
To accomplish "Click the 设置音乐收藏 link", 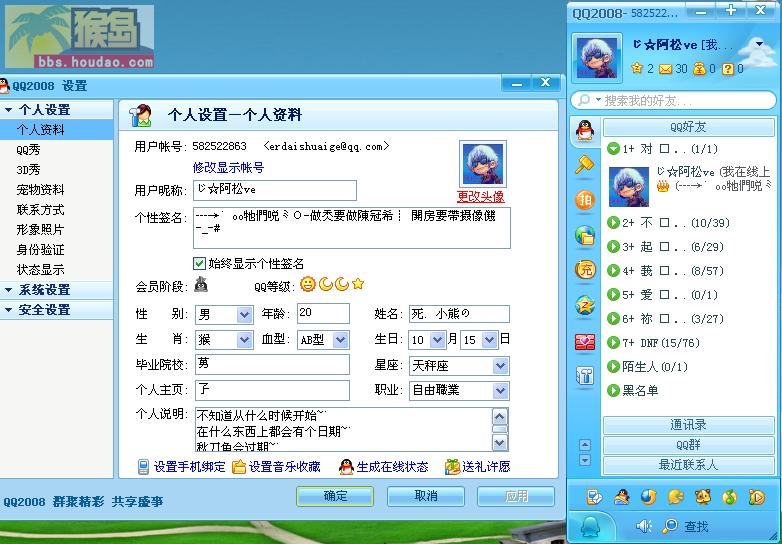I will (x=284, y=467).
